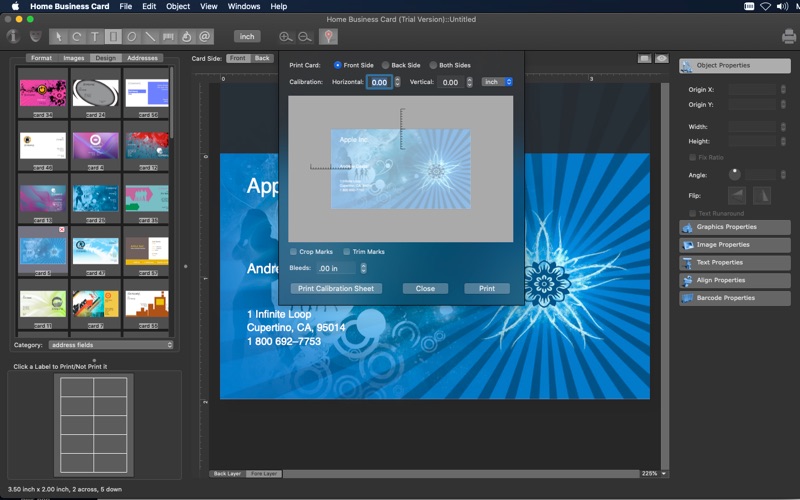Click the zoom out magnifier icon

(304, 37)
